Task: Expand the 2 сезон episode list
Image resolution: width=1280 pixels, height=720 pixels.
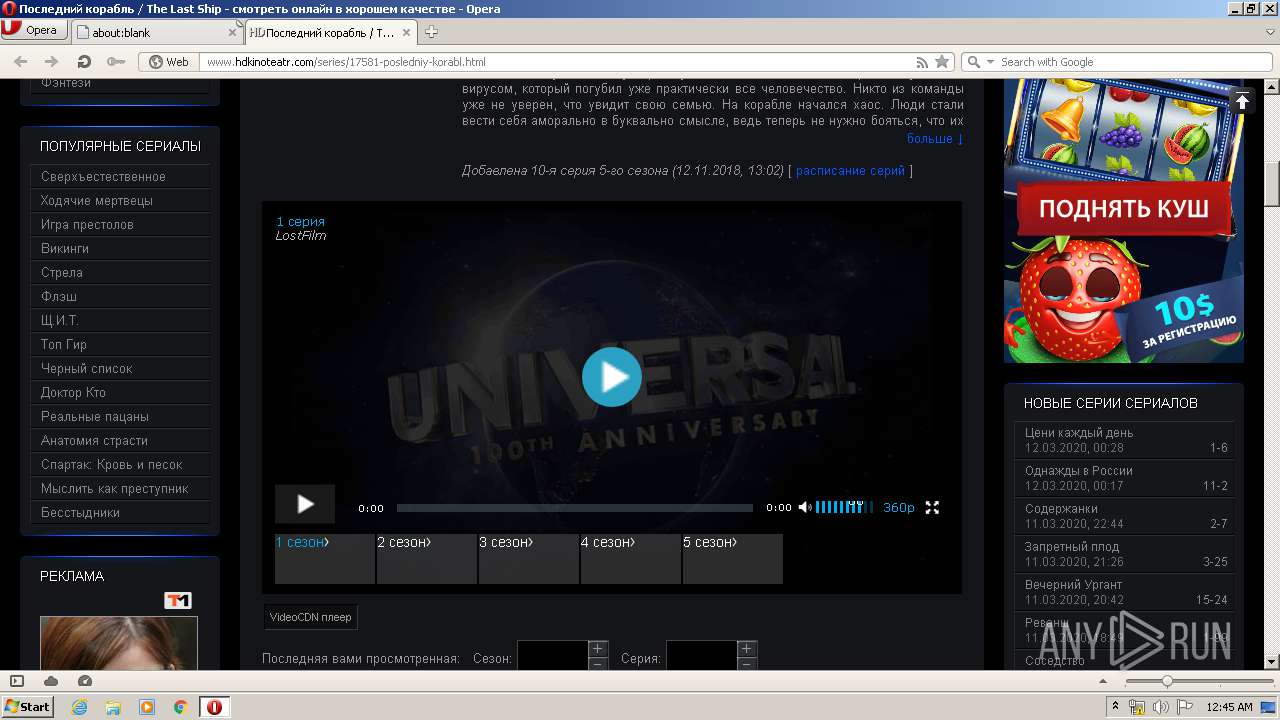Action: click(427, 558)
